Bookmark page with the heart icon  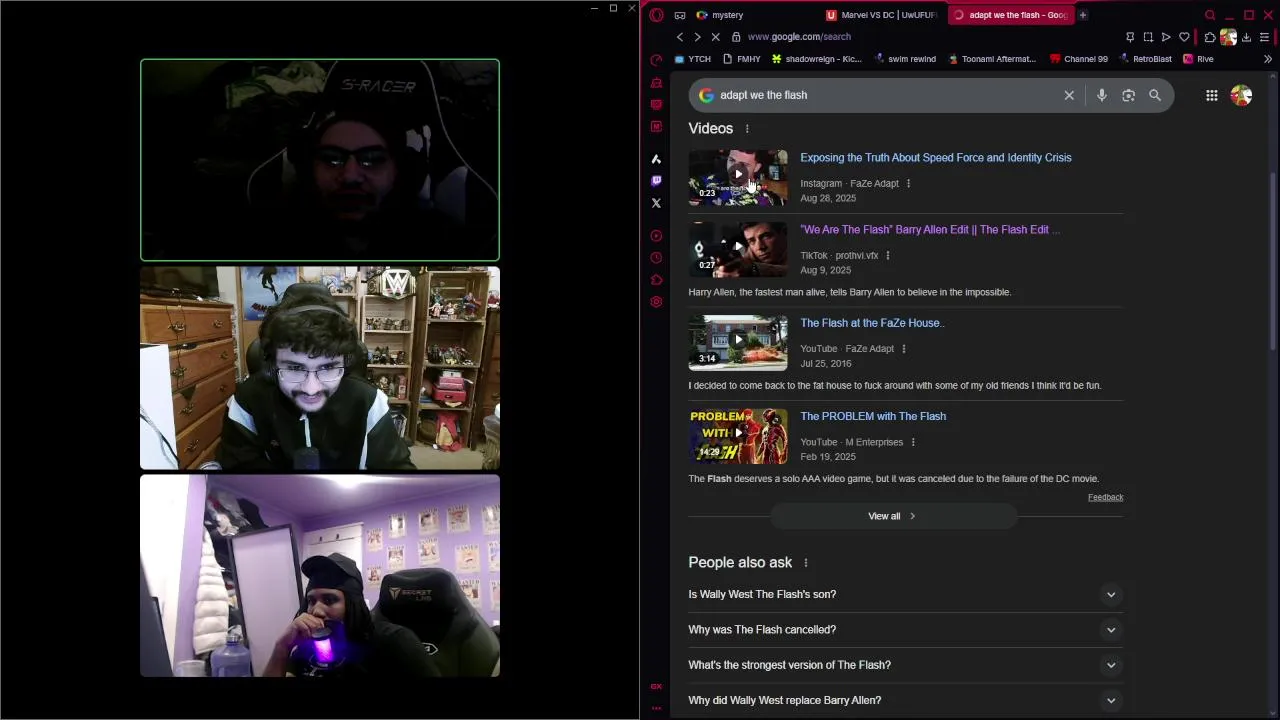click(x=1184, y=37)
